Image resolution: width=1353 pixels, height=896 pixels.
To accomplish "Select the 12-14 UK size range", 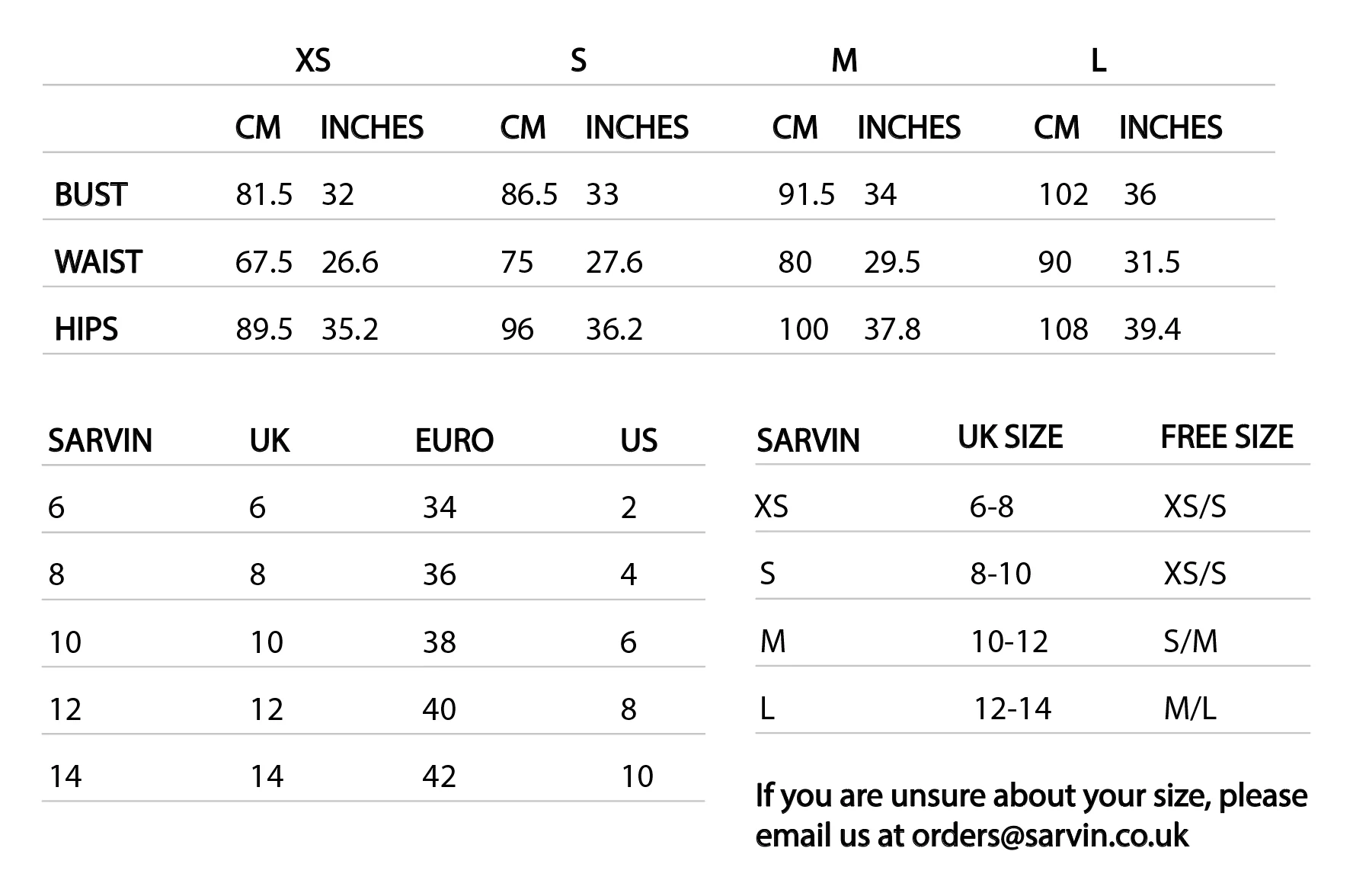I will tap(1012, 709).
